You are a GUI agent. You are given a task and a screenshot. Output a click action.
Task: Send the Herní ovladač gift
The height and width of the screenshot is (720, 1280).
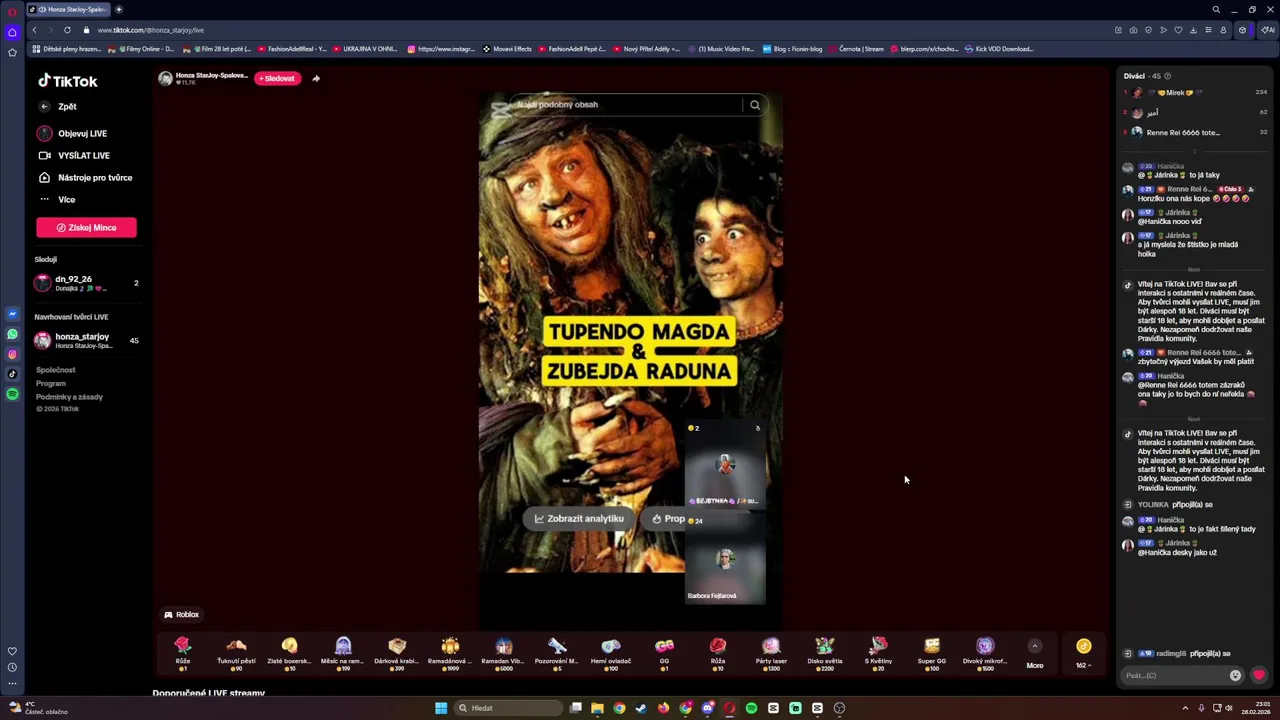611,652
